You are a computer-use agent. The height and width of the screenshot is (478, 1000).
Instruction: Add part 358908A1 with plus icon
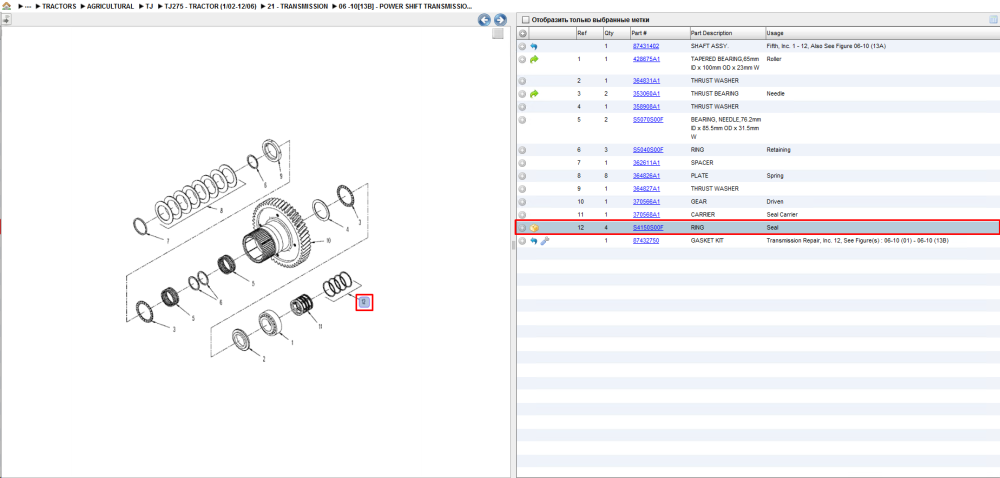click(x=522, y=106)
